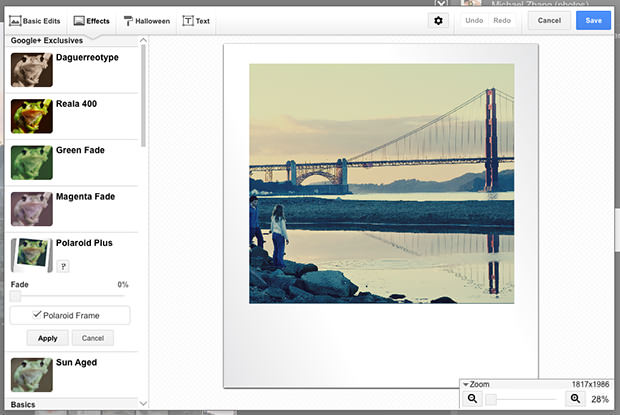Click the Magenta Fade label
620x415 pixels.
85,197
